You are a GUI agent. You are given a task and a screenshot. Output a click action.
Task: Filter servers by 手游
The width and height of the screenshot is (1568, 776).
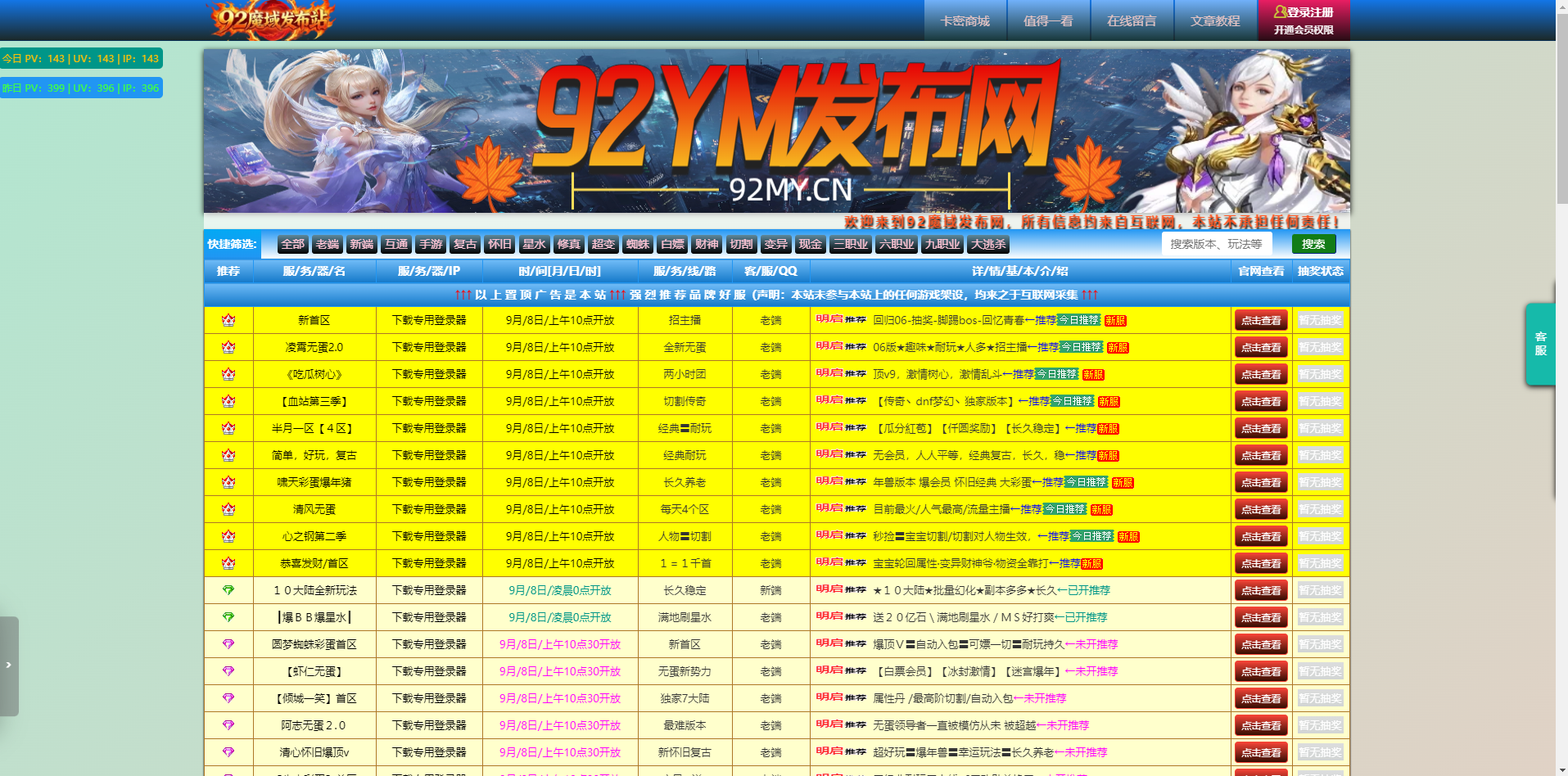431,244
